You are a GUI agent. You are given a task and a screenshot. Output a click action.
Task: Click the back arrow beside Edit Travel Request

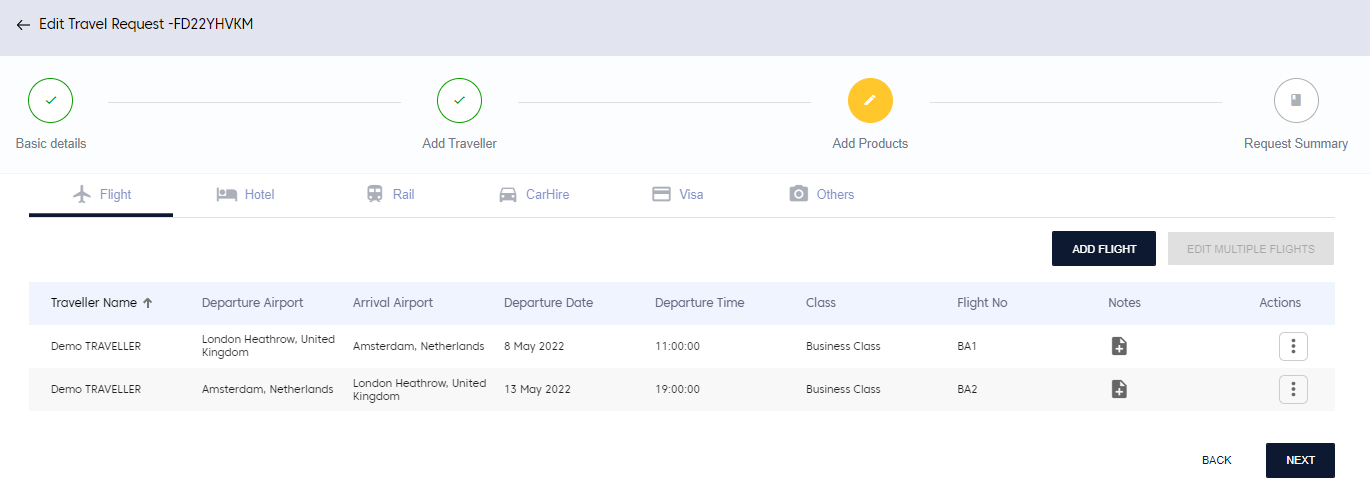pos(23,25)
